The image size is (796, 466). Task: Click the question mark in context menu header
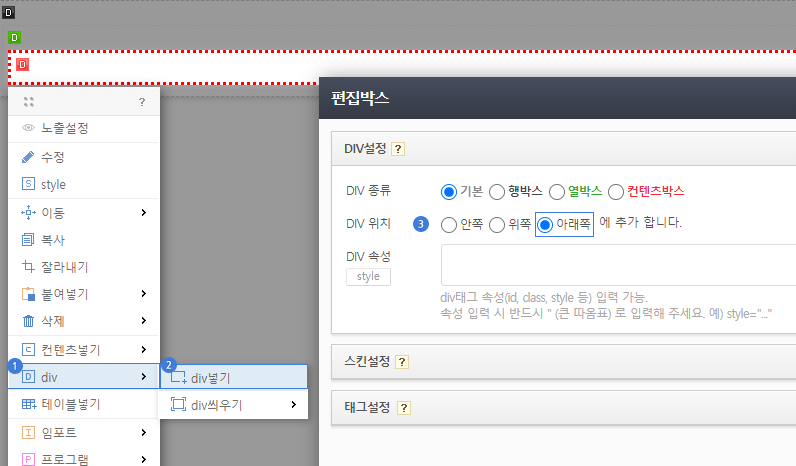pyautogui.click(x=142, y=102)
